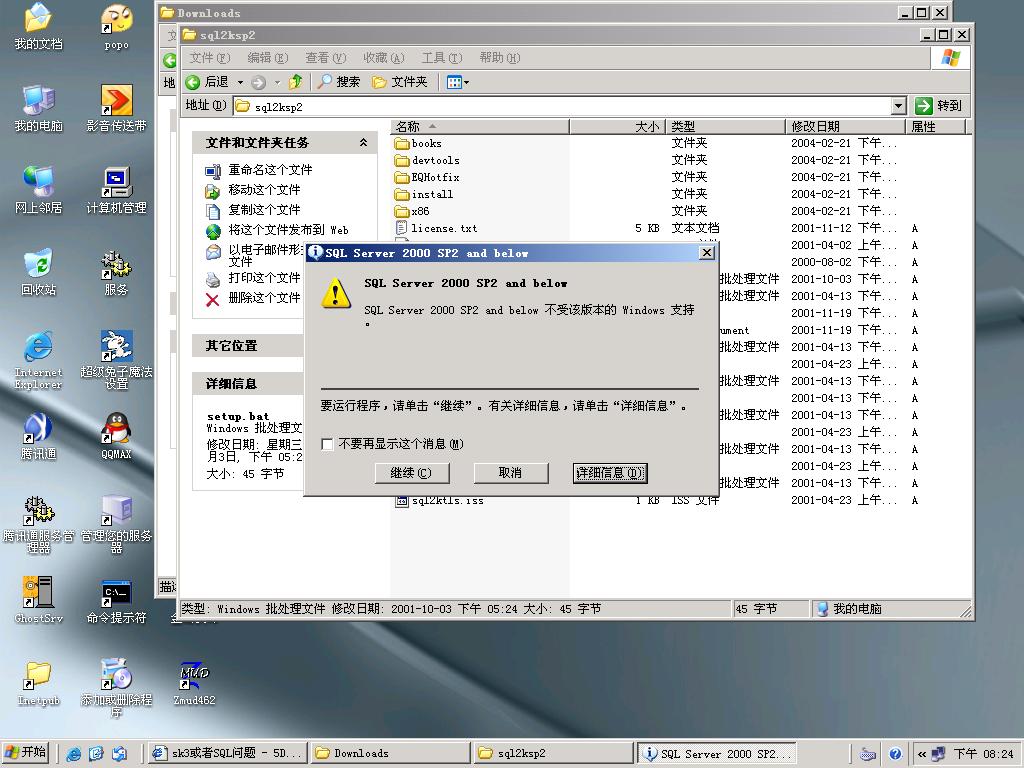Collapse the 文件和文件夹任务 panel
Viewport: 1024px width, 768px height.
tap(364, 142)
